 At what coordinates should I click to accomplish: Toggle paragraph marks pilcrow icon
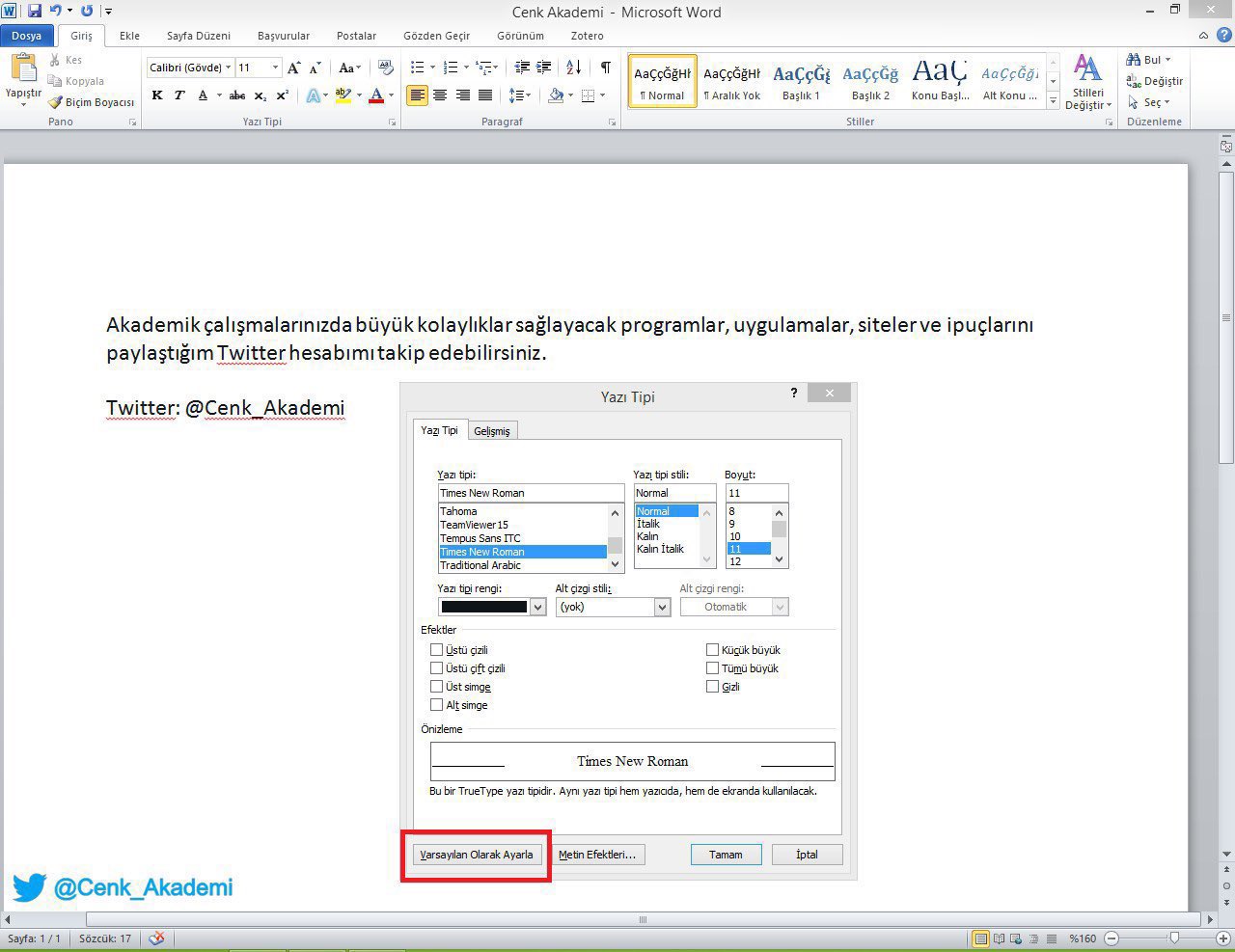pos(605,68)
